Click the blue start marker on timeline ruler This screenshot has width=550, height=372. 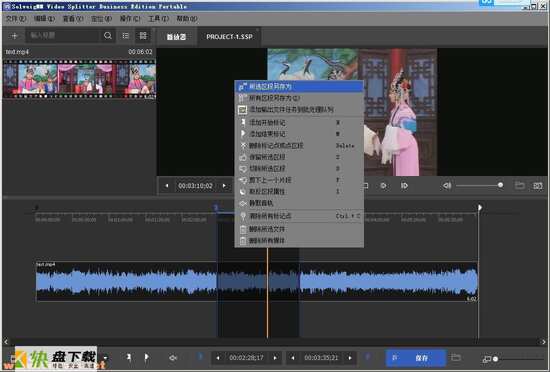216,208
